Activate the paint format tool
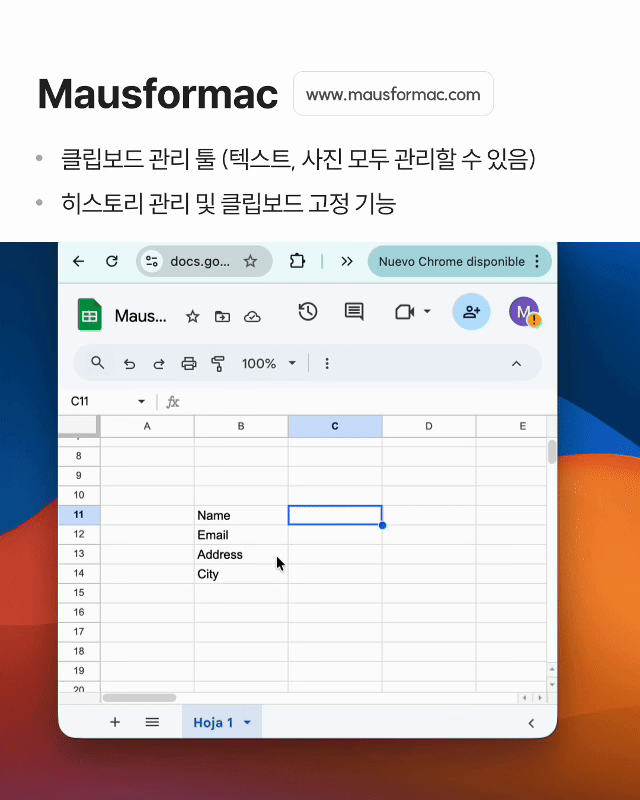Viewport: 640px width, 800px height. point(218,364)
